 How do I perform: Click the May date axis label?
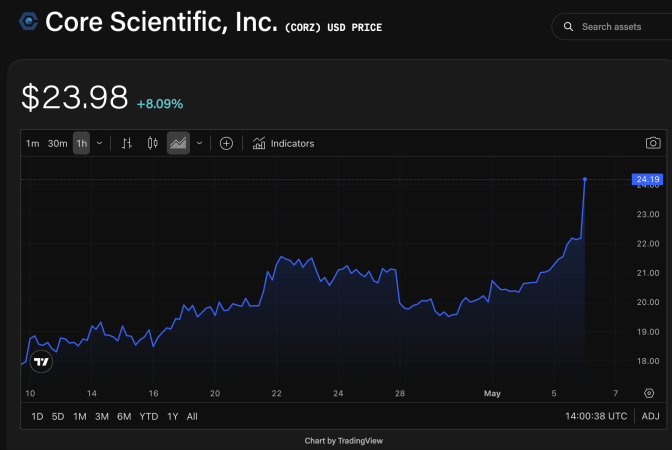[492, 393]
